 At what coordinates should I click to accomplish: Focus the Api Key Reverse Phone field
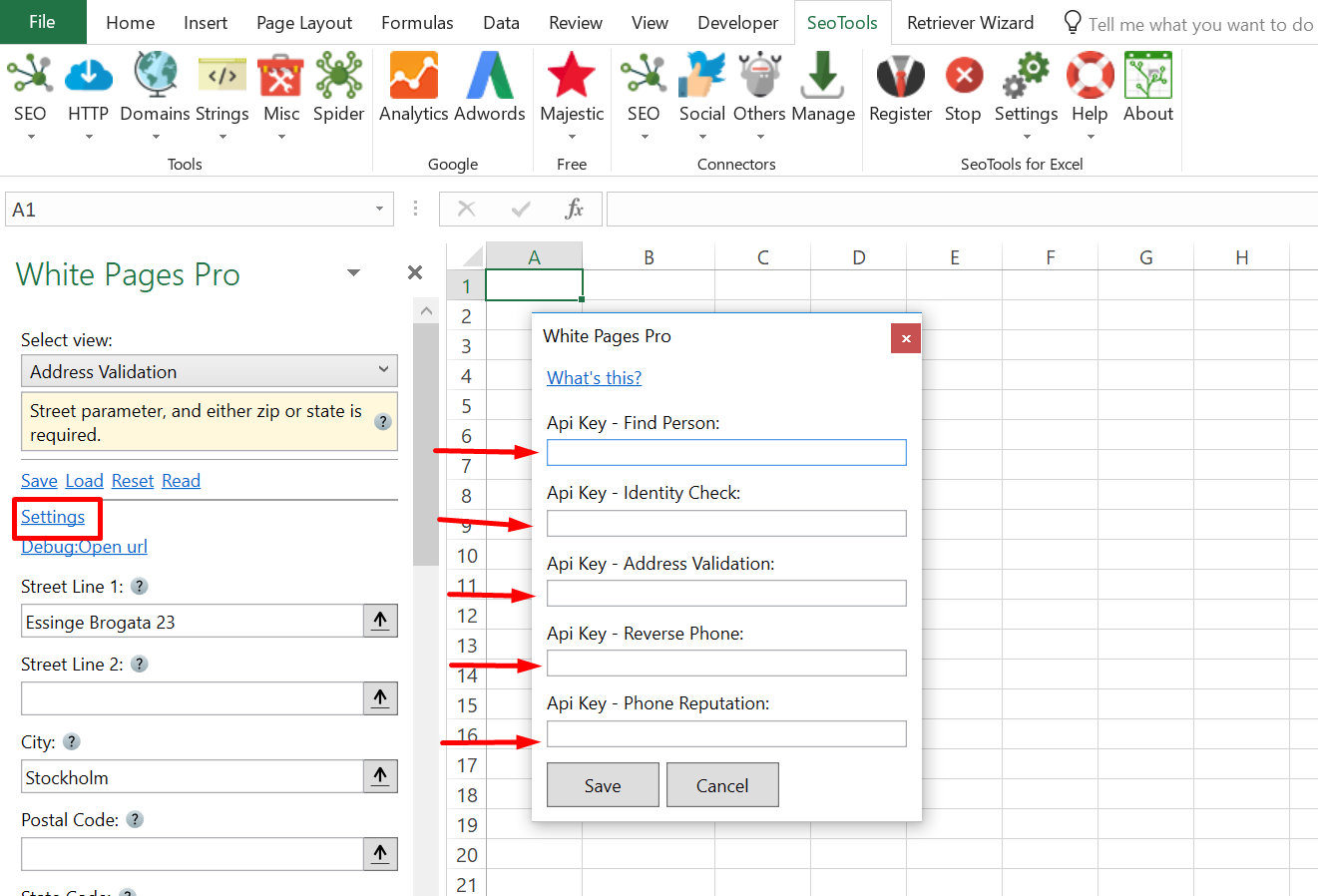coord(726,663)
